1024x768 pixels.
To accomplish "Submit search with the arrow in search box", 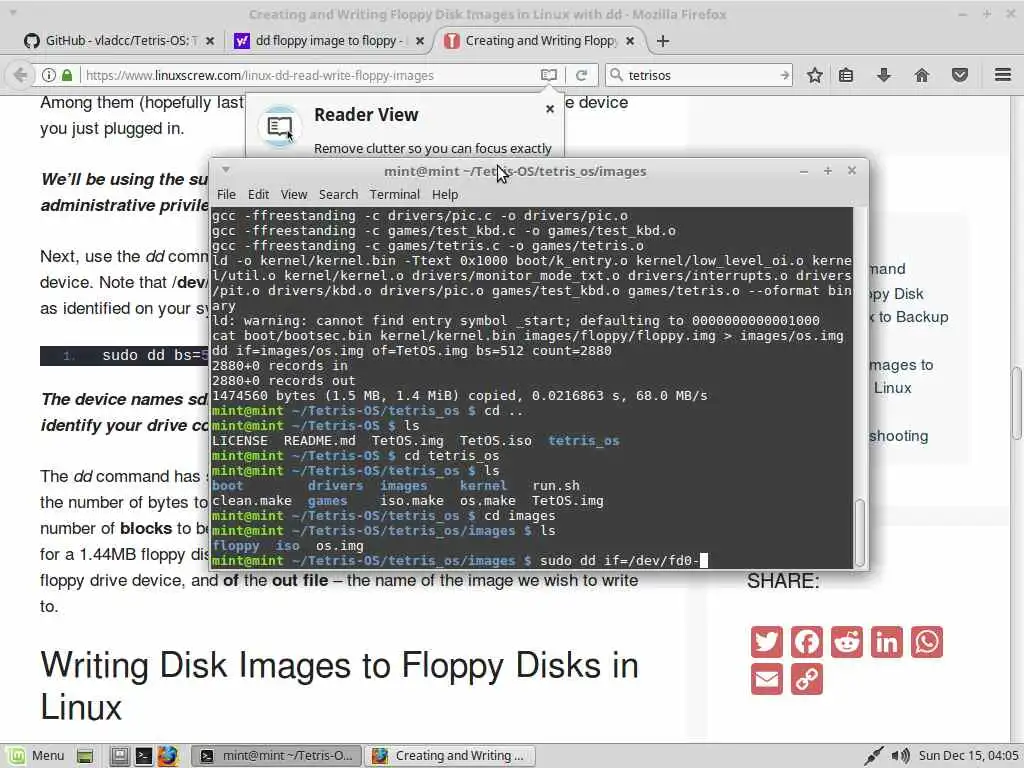I will (x=784, y=75).
